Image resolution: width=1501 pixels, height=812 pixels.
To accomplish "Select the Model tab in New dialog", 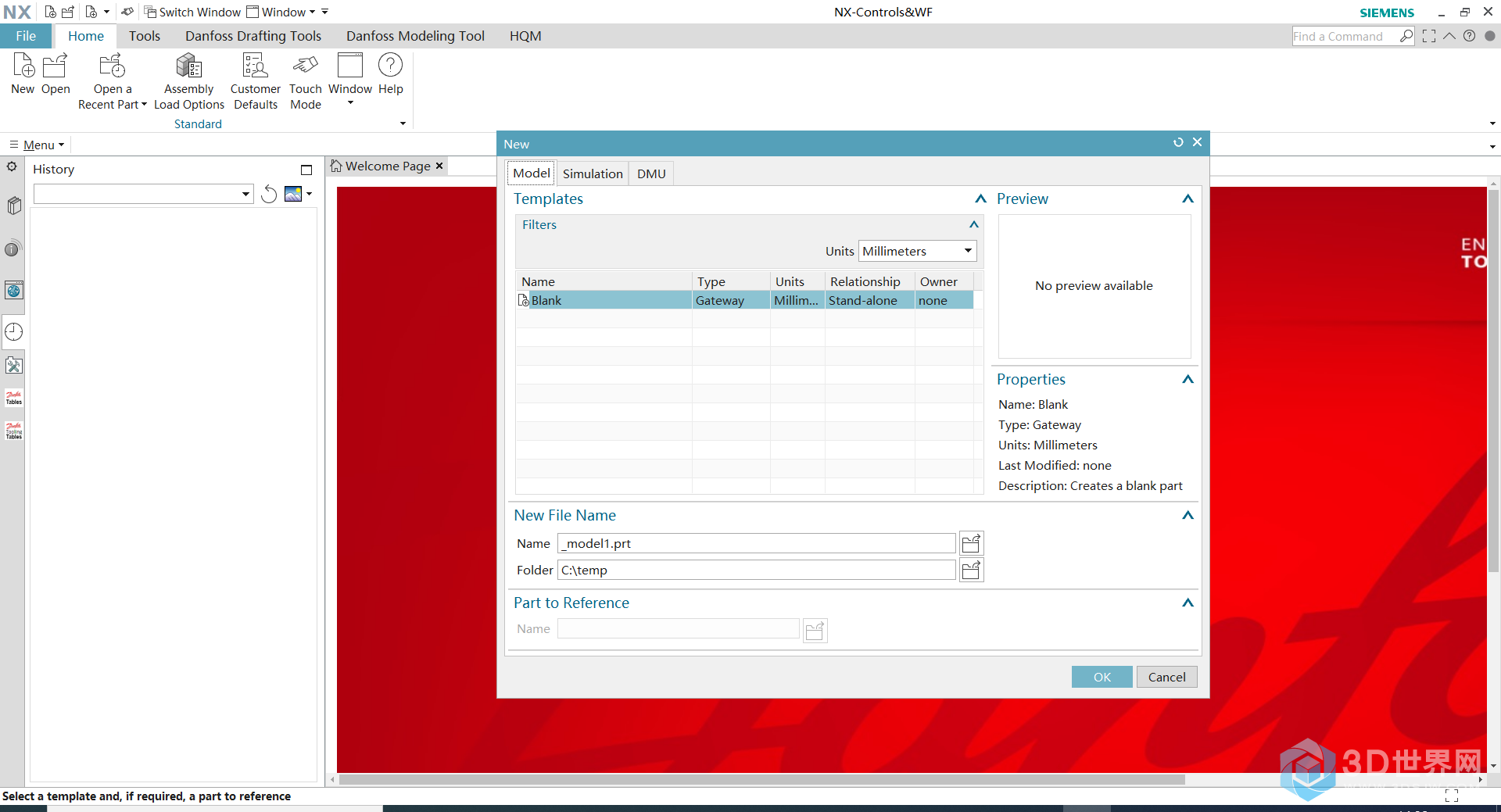I will click(532, 173).
